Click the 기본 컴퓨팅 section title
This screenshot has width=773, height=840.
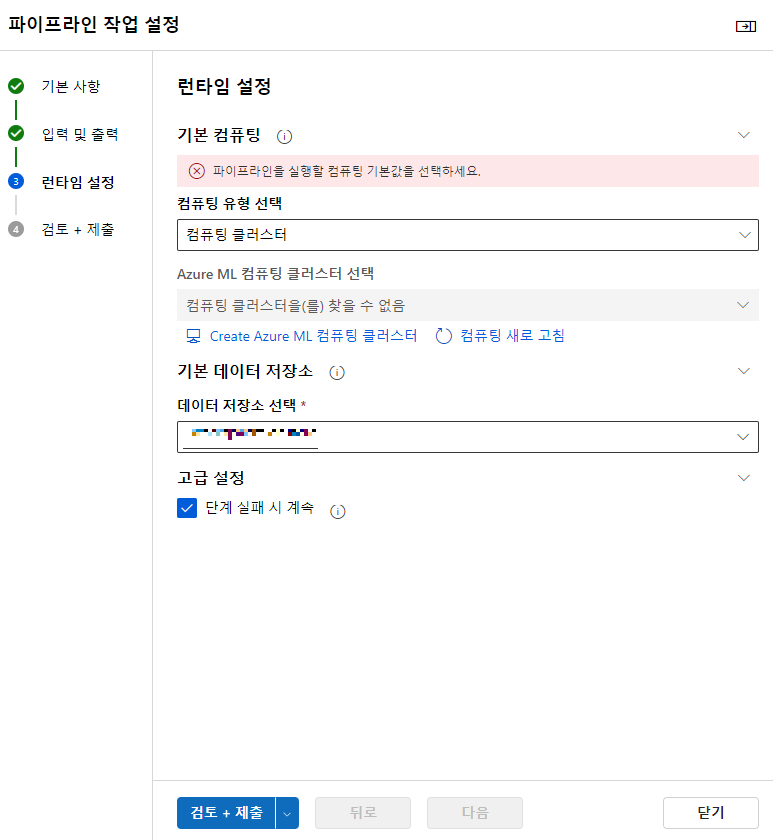[x=219, y=135]
